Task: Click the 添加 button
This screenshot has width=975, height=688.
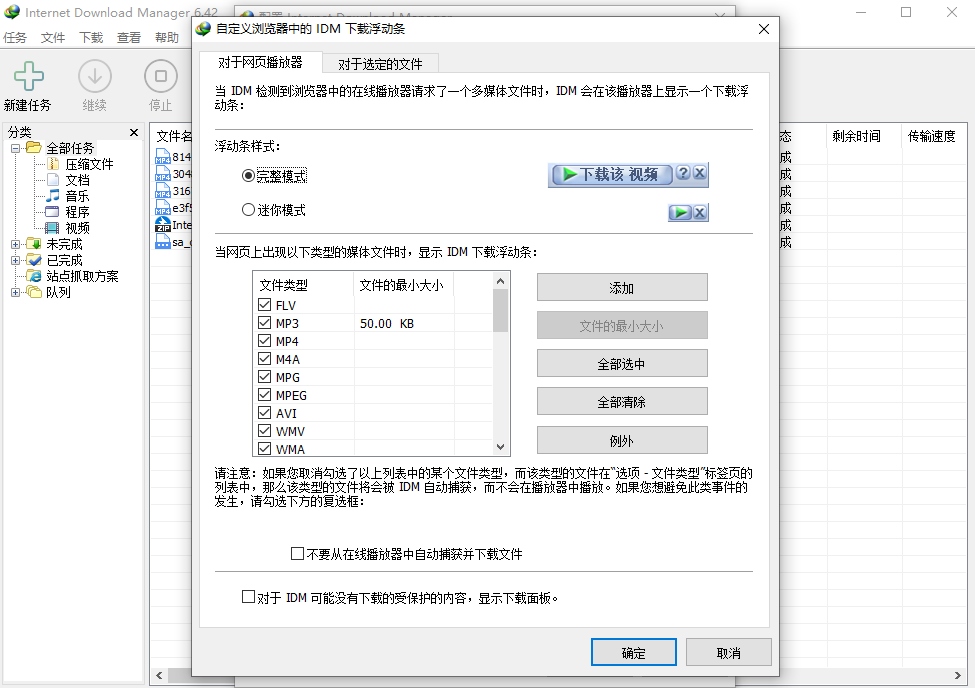Action: [622, 287]
